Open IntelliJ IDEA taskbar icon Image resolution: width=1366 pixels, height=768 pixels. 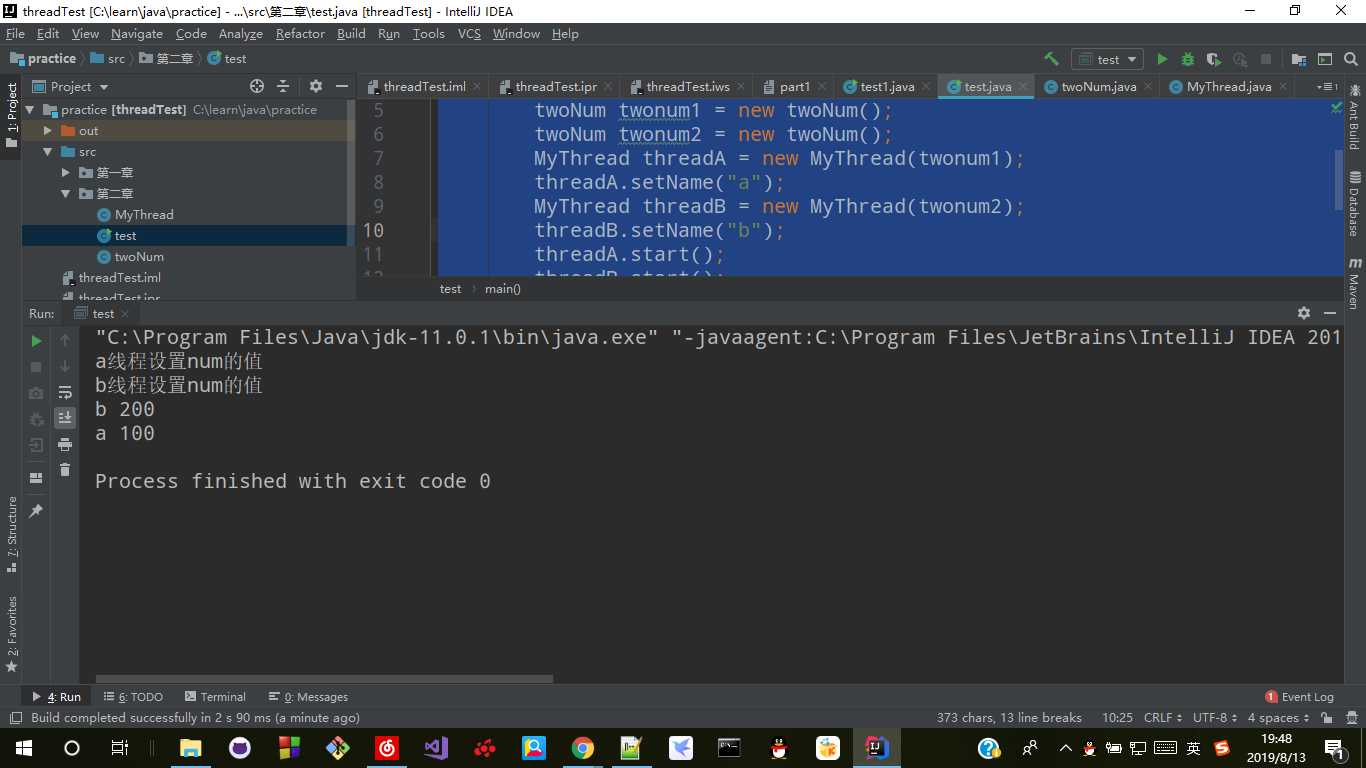pyautogui.click(x=875, y=747)
